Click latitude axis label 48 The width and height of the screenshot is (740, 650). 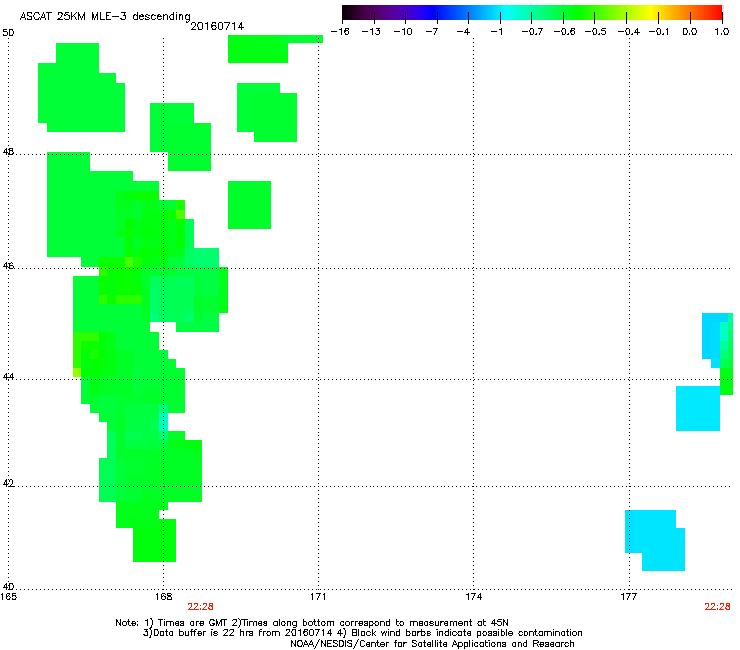8,152
